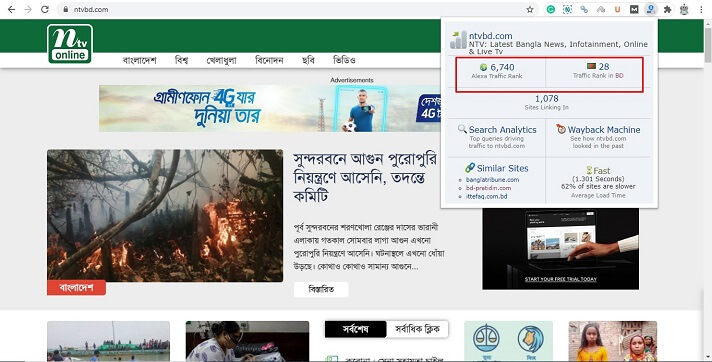This screenshot has width=712, height=362.
Task: Click the বিস্তারিত button
Action: 321,289
